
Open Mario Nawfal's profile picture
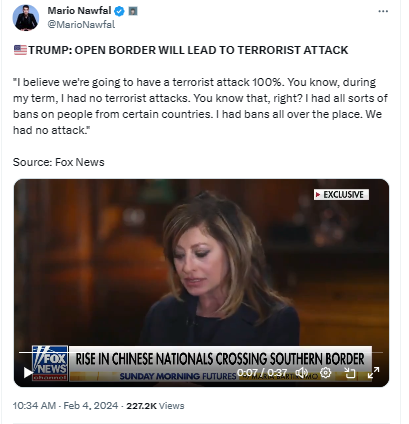[26, 18]
